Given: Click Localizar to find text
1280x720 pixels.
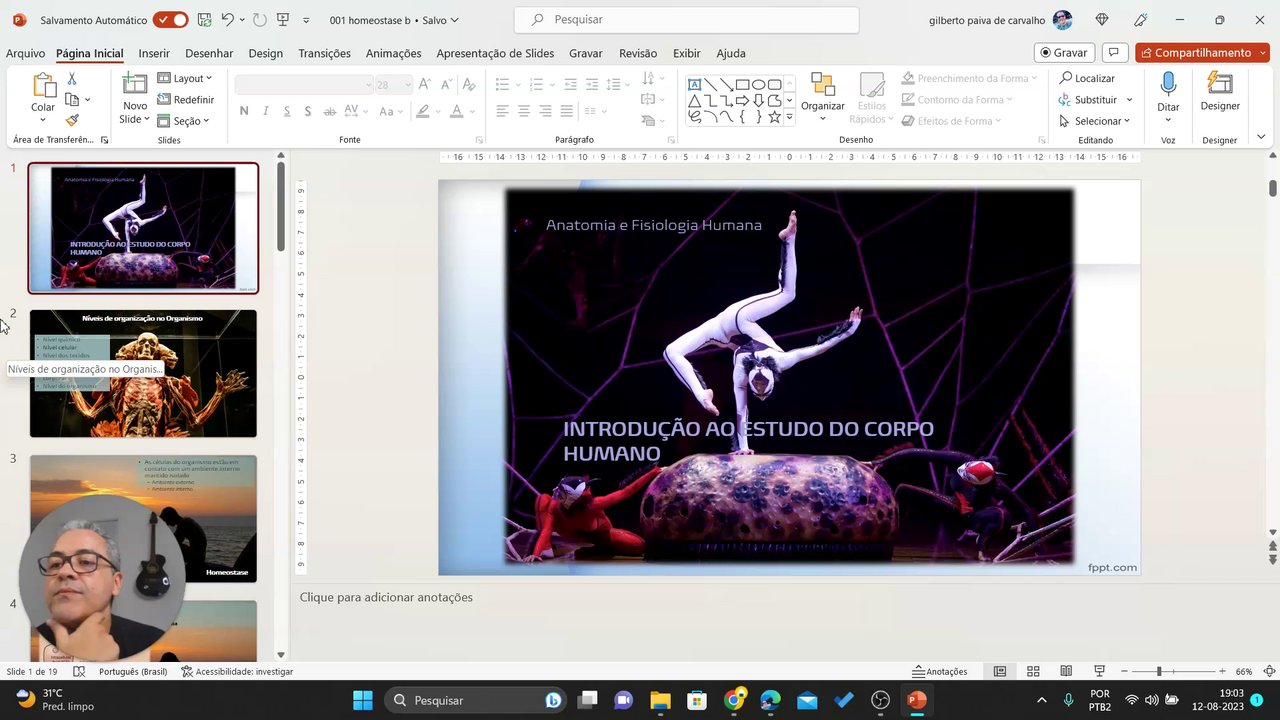Looking at the screenshot, I should pyautogui.click(x=1087, y=78).
